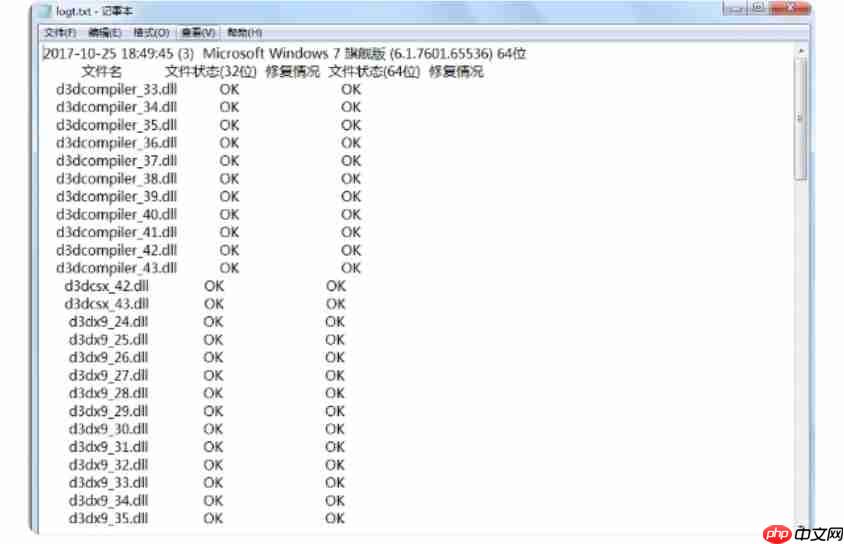844x544 pixels.
Task: Click the text d3dcompiler_40.dll
Action: [x=116, y=214]
